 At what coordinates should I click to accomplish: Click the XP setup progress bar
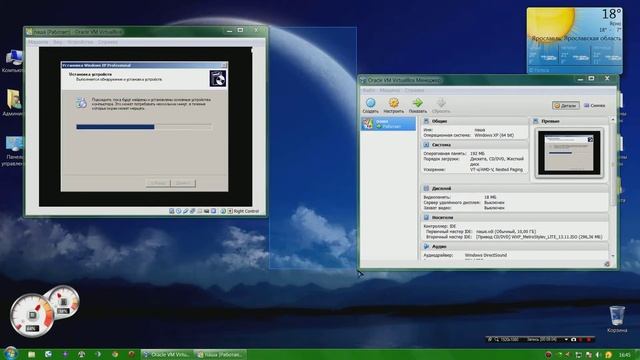click(x=144, y=127)
